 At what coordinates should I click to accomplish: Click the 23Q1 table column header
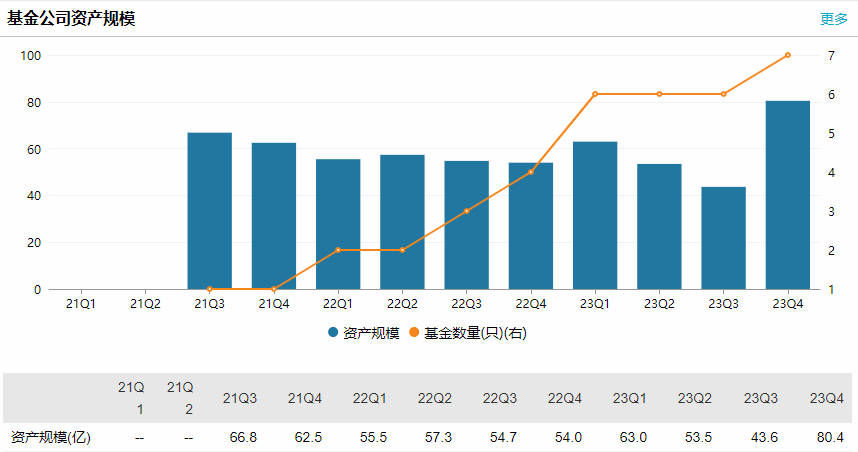click(x=629, y=398)
